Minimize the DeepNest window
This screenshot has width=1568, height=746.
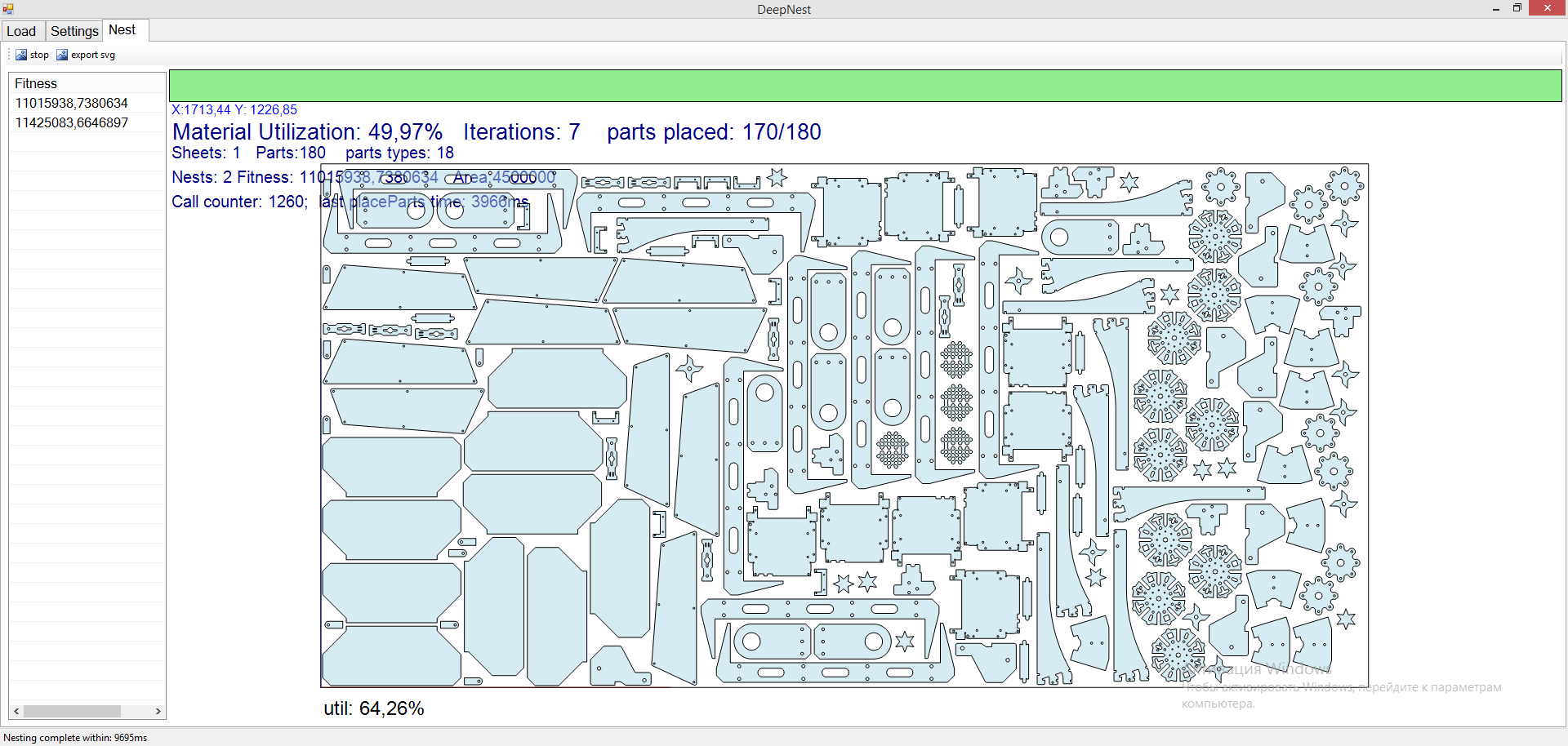point(1496,9)
